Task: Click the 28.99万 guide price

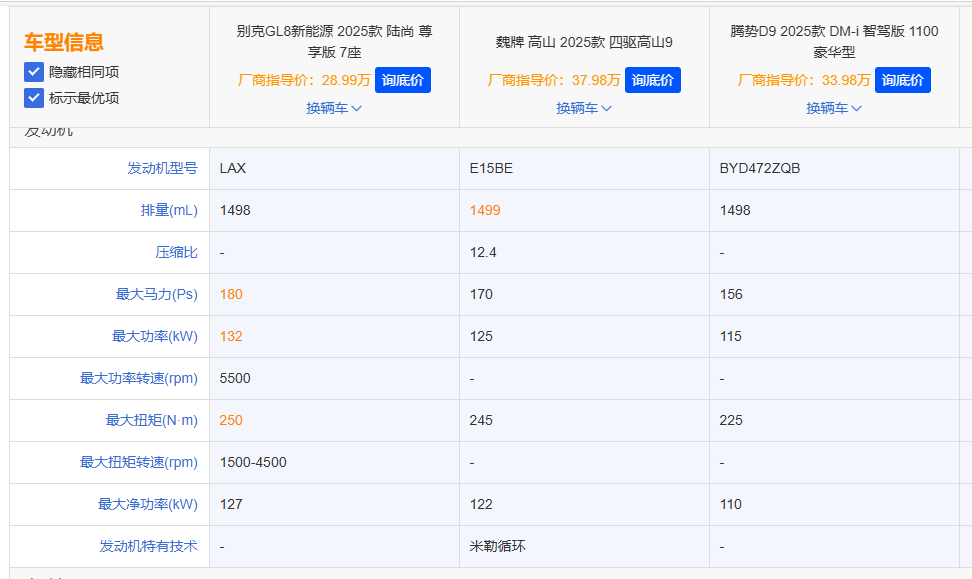Action: coord(346,80)
